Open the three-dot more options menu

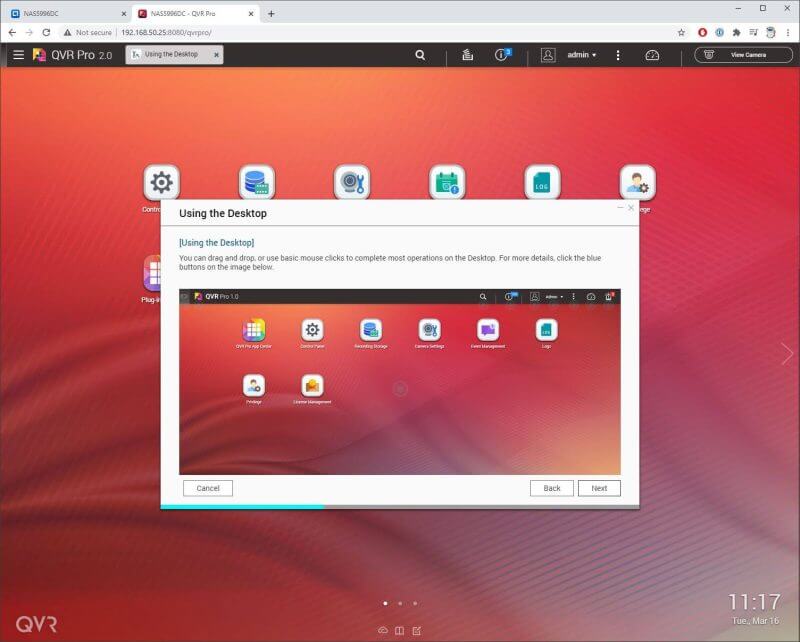tap(618, 55)
